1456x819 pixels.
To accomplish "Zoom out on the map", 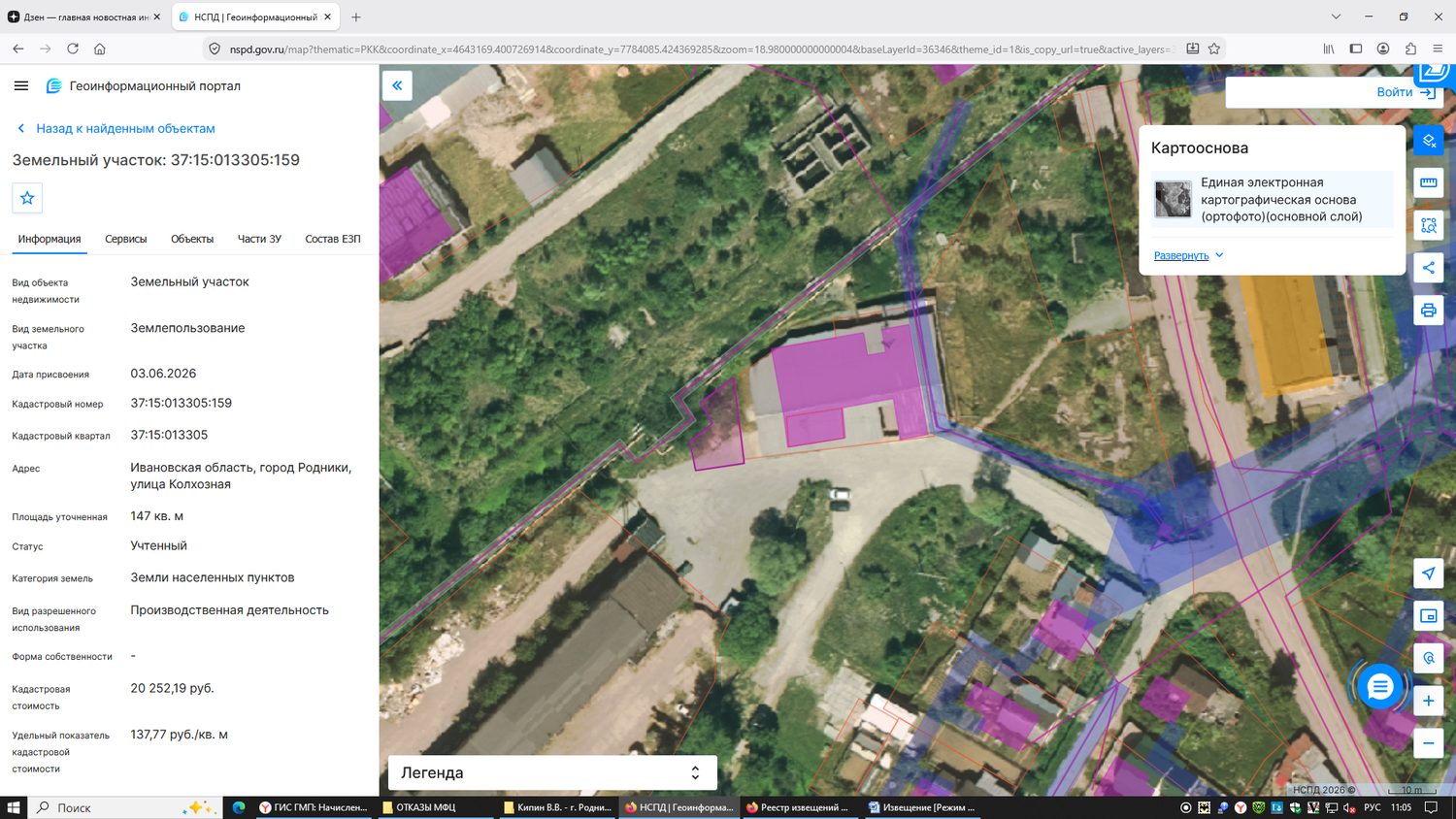I will (1429, 743).
